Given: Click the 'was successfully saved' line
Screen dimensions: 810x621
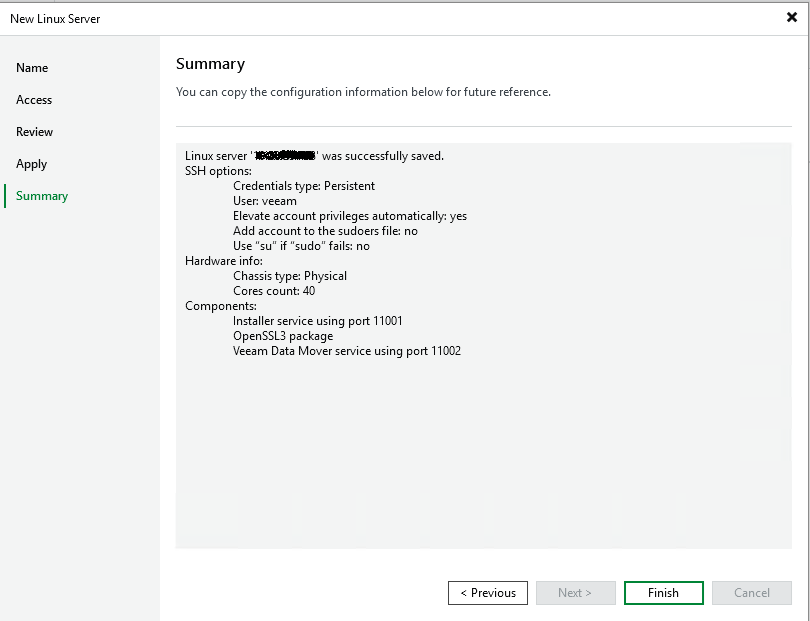Looking at the screenshot, I should [x=382, y=156].
